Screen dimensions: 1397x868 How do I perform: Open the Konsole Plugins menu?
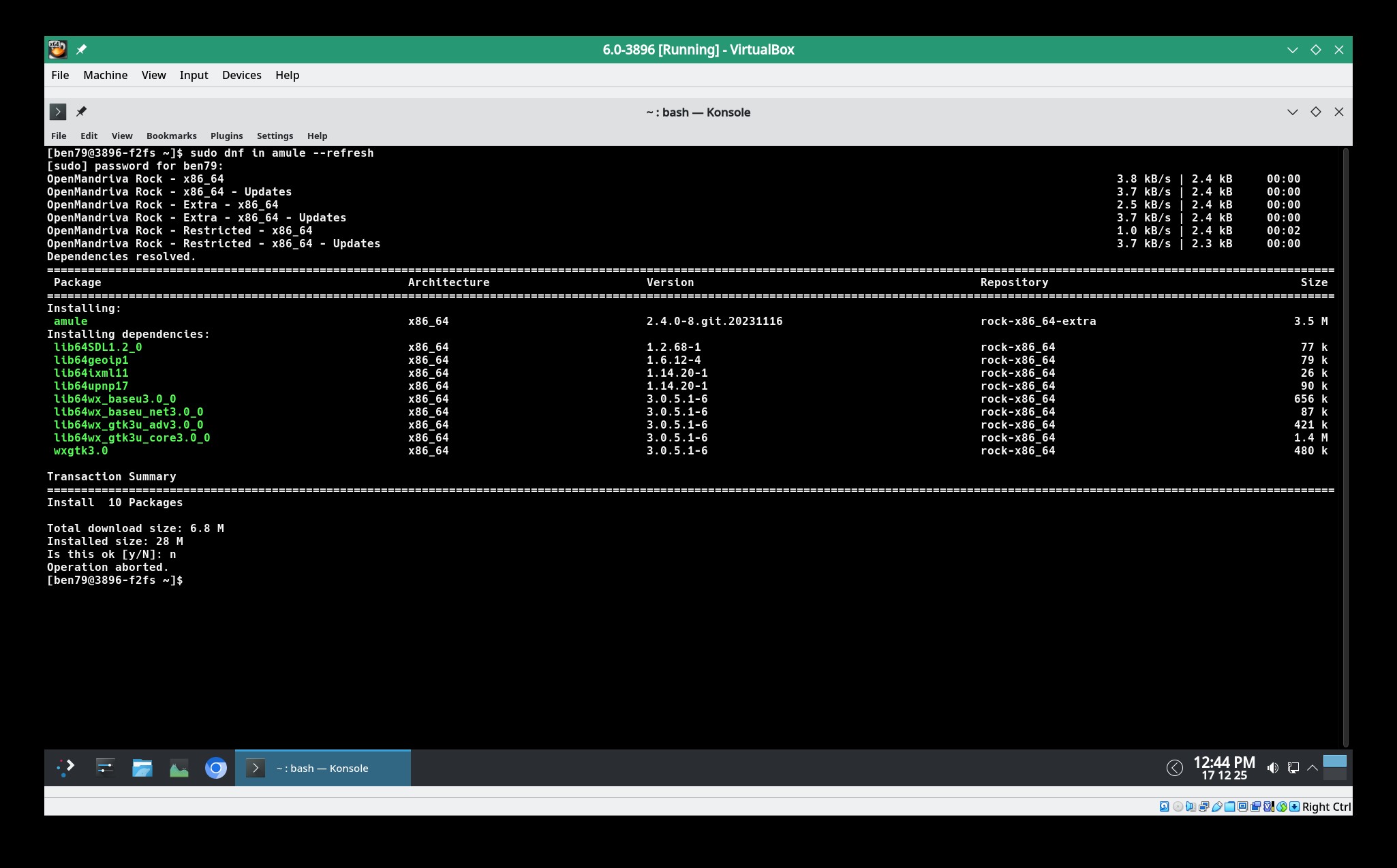click(x=226, y=136)
